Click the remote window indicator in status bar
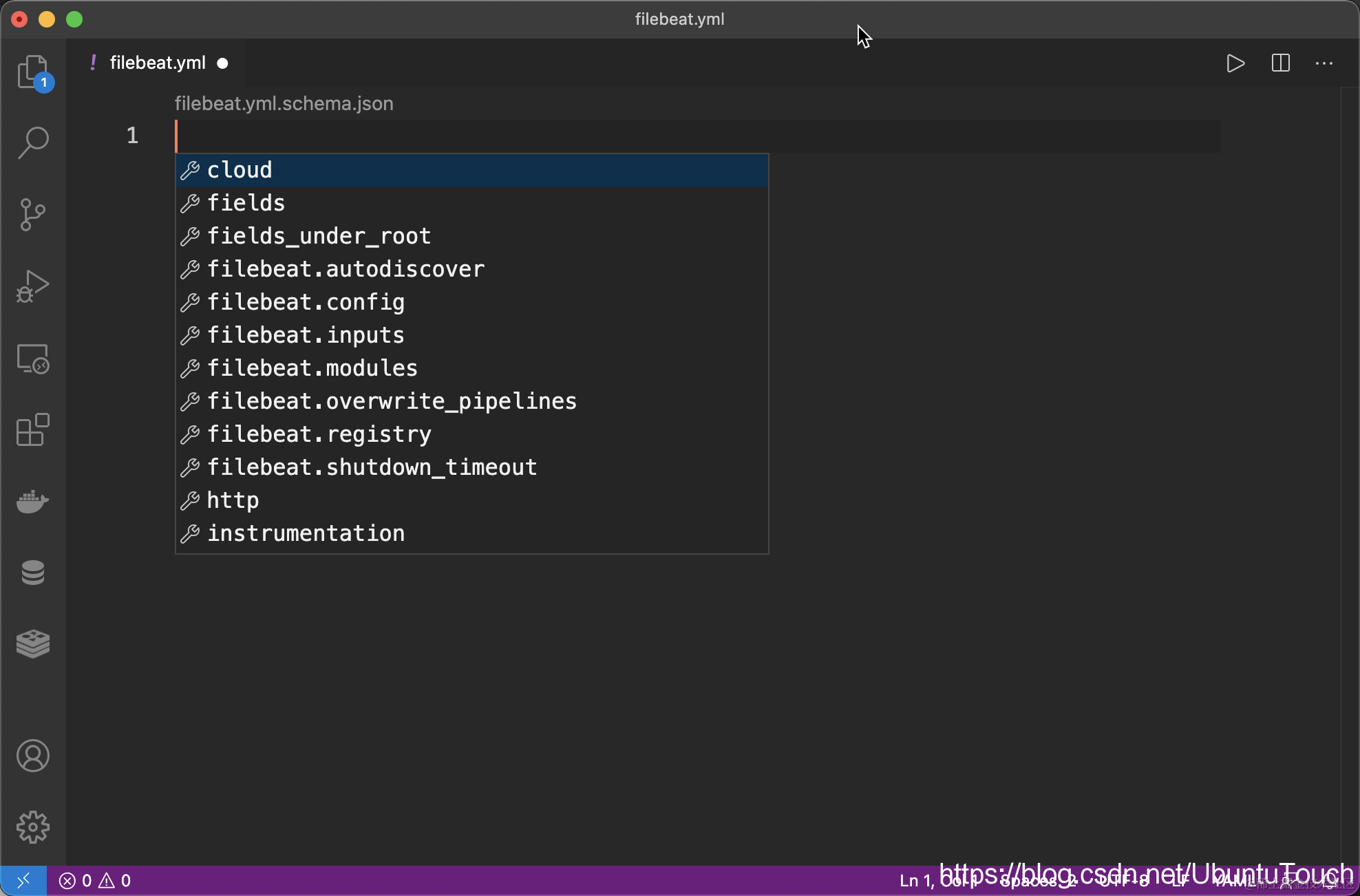Screen dimensions: 1360x896 click(23, 881)
